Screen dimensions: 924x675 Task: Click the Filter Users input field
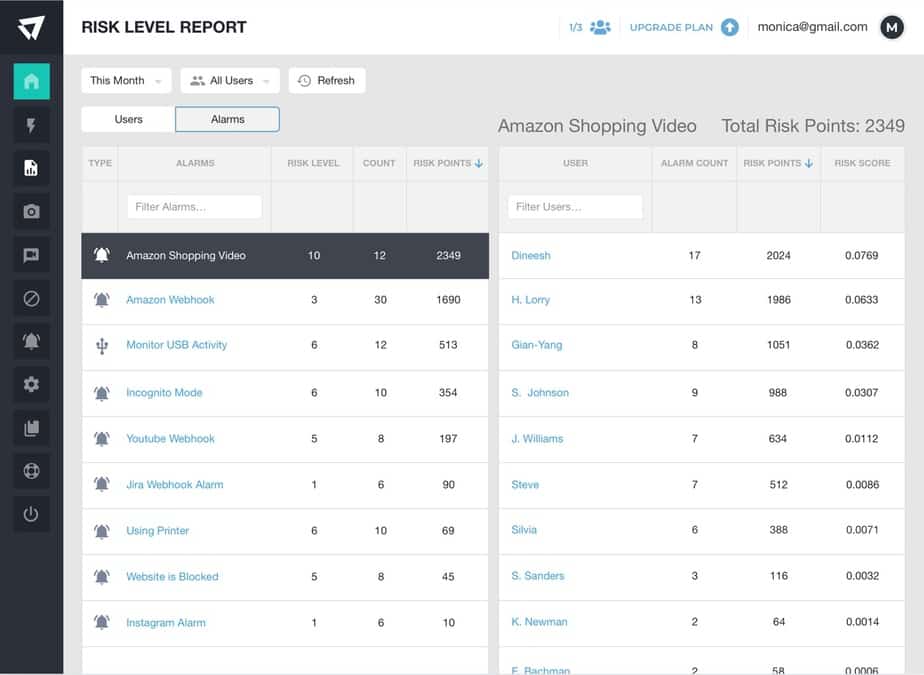pos(575,207)
